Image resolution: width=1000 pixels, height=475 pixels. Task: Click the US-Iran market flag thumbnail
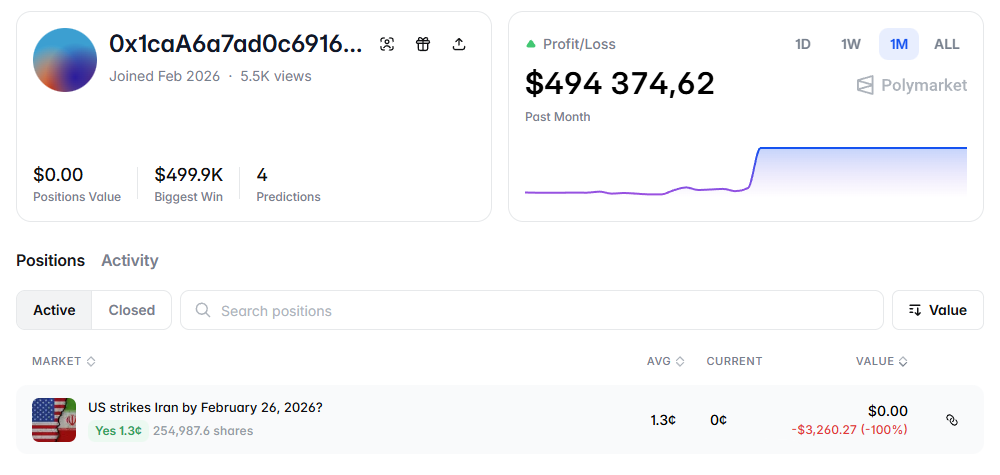pos(54,419)
